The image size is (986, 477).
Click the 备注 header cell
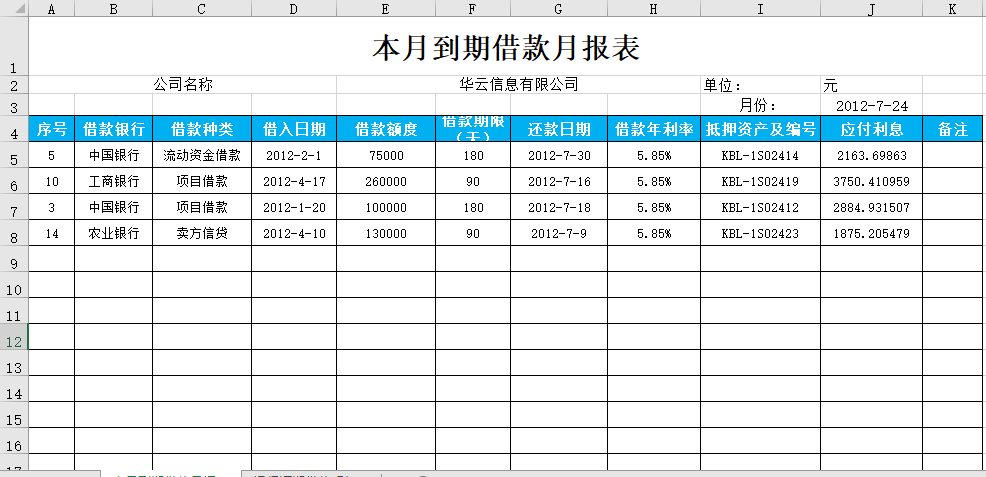click(952, 129)
